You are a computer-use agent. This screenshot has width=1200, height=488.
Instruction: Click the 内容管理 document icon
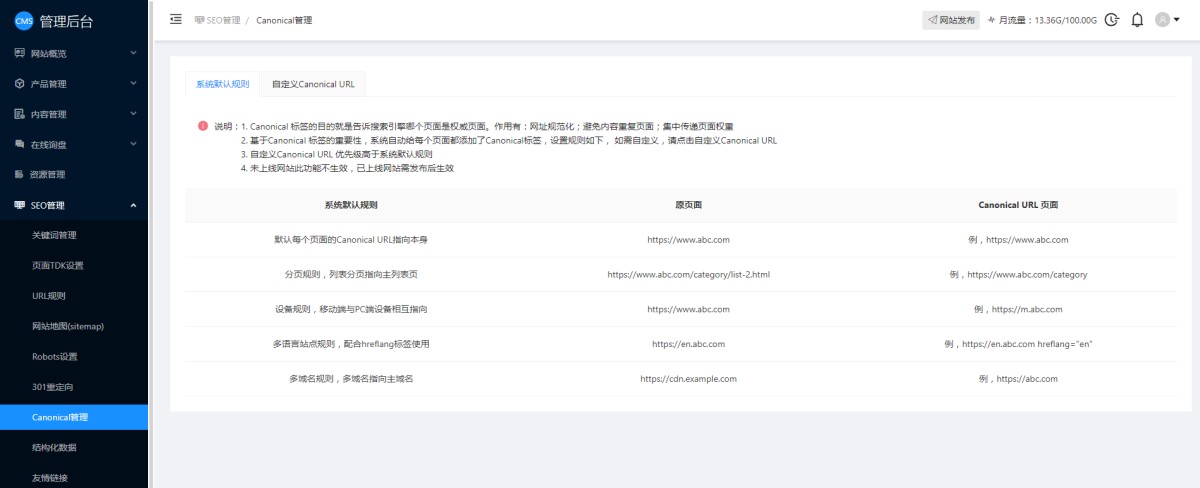point(19,114)
